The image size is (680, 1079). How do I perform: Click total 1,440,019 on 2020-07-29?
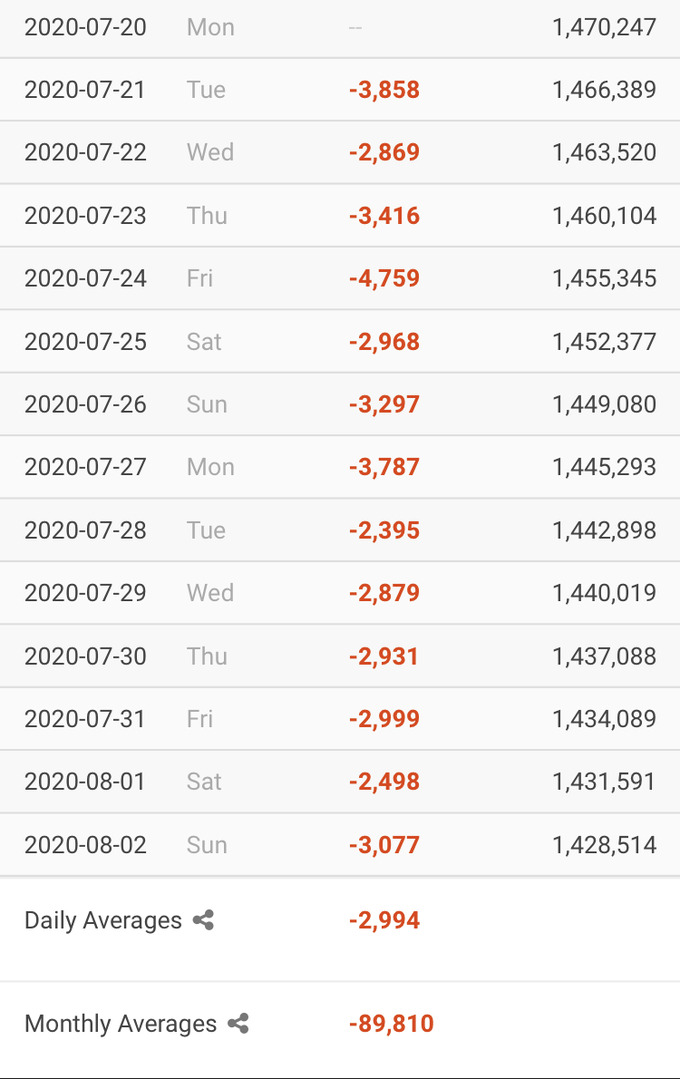coord(604,593)
